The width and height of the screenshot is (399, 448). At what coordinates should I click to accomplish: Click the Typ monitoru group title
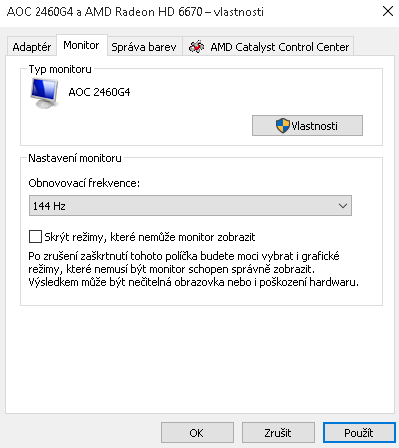click(x=60, y=69)
